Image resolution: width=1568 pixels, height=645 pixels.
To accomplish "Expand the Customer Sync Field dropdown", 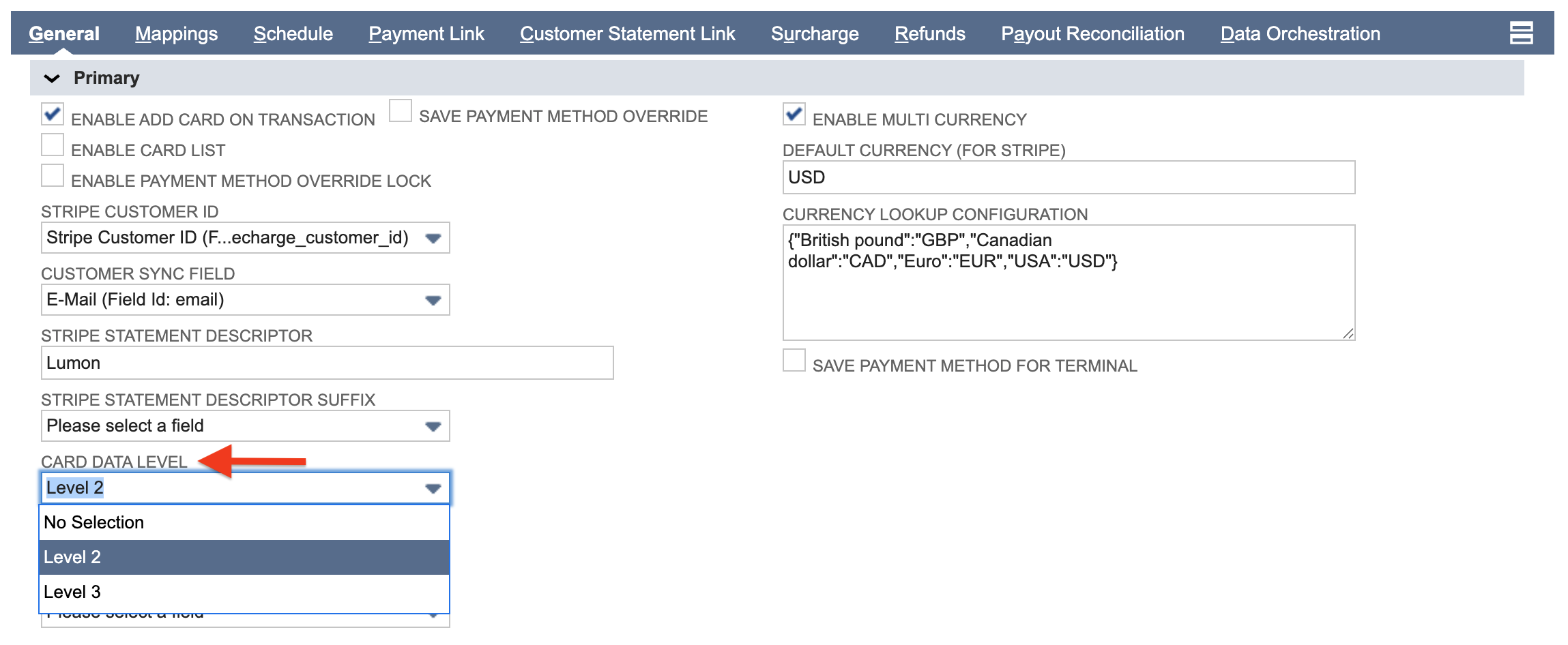I will [433, 300].
